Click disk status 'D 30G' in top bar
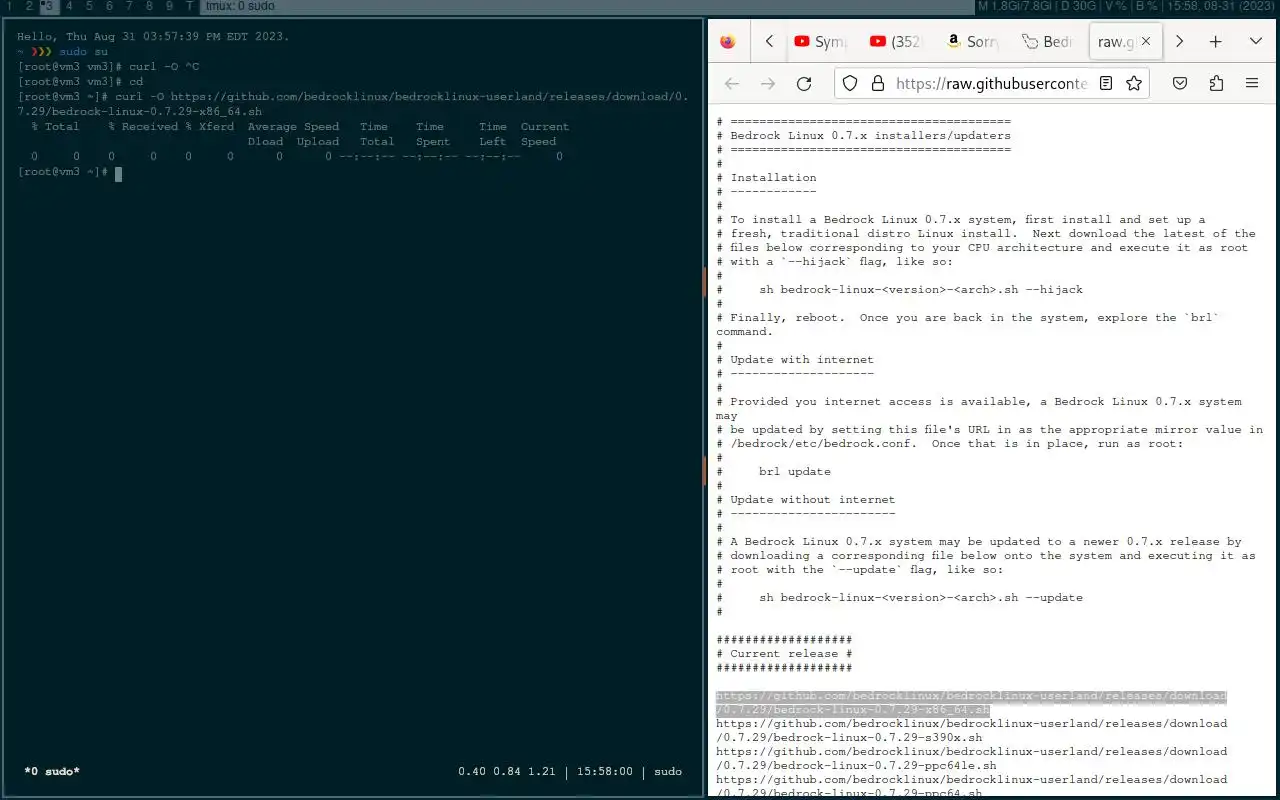Viewport: 1280px width, 800px height. click(1077, 6)
